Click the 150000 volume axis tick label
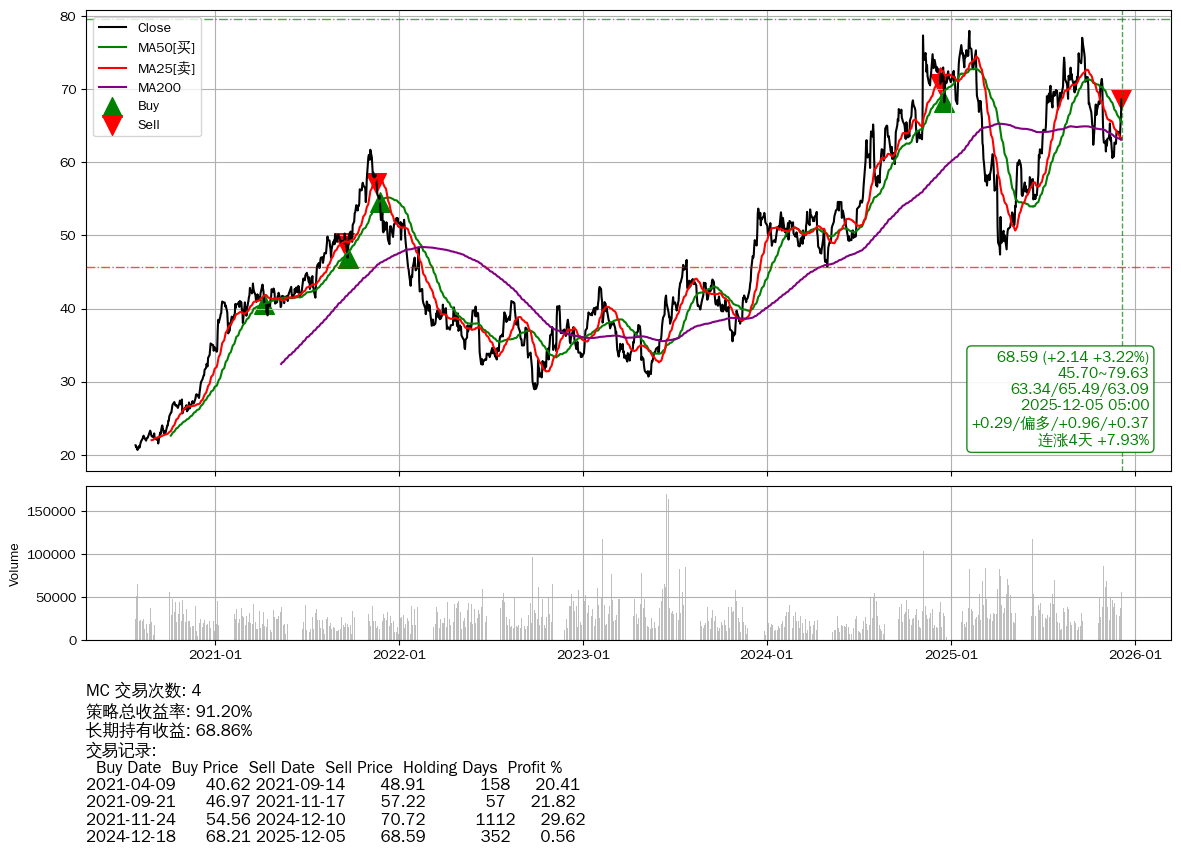1181x855 pixels. pos(52,512)
